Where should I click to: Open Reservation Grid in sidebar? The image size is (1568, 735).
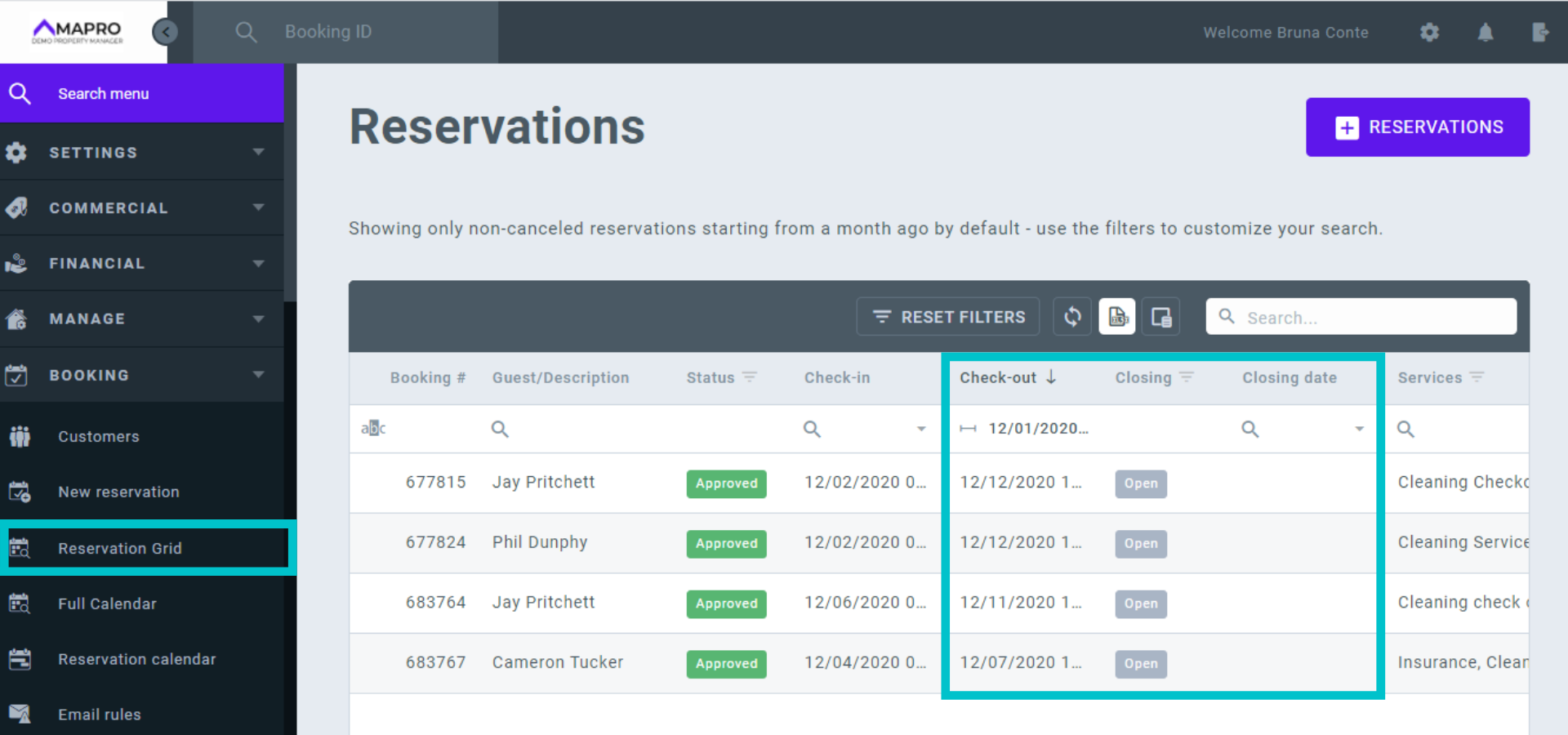[x=120, y=548]
